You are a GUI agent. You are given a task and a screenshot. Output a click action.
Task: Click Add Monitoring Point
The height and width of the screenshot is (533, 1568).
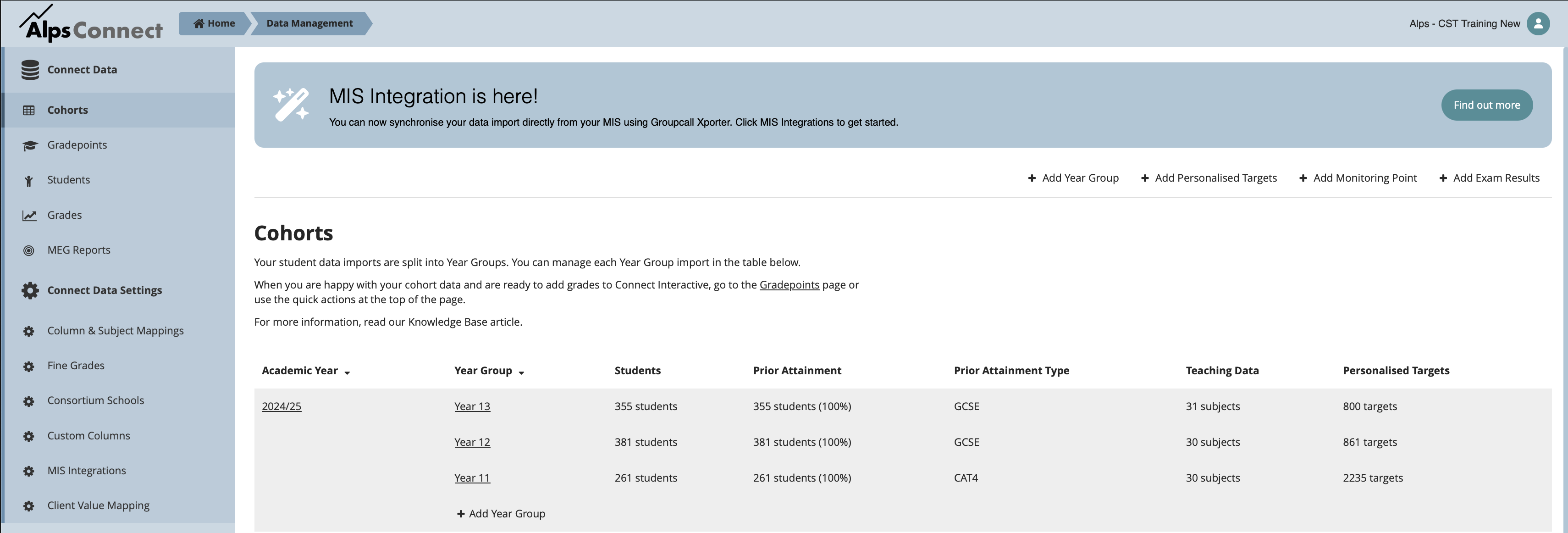(x=1358, y=178)
